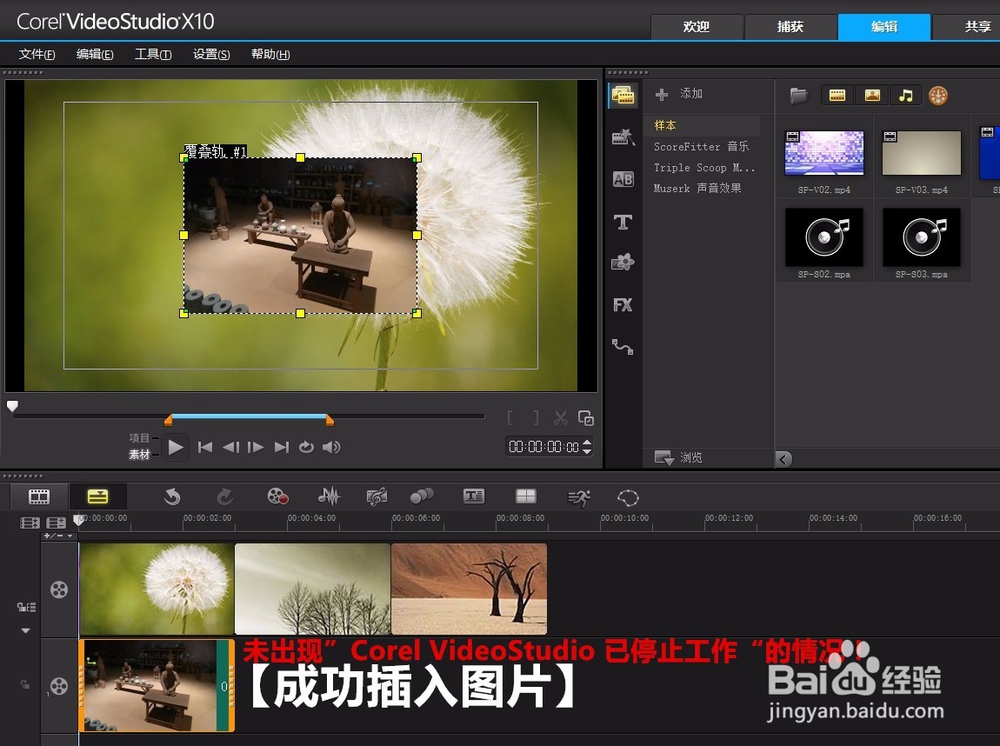Switch to Timeline view
Image resolution: width=1000 pixels, height=746 pixels.
(x=98, y=496)
